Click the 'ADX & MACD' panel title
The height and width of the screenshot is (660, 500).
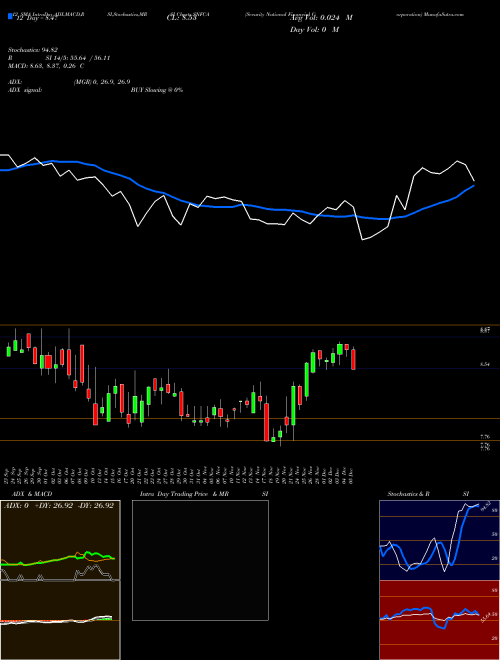point(32,494)
